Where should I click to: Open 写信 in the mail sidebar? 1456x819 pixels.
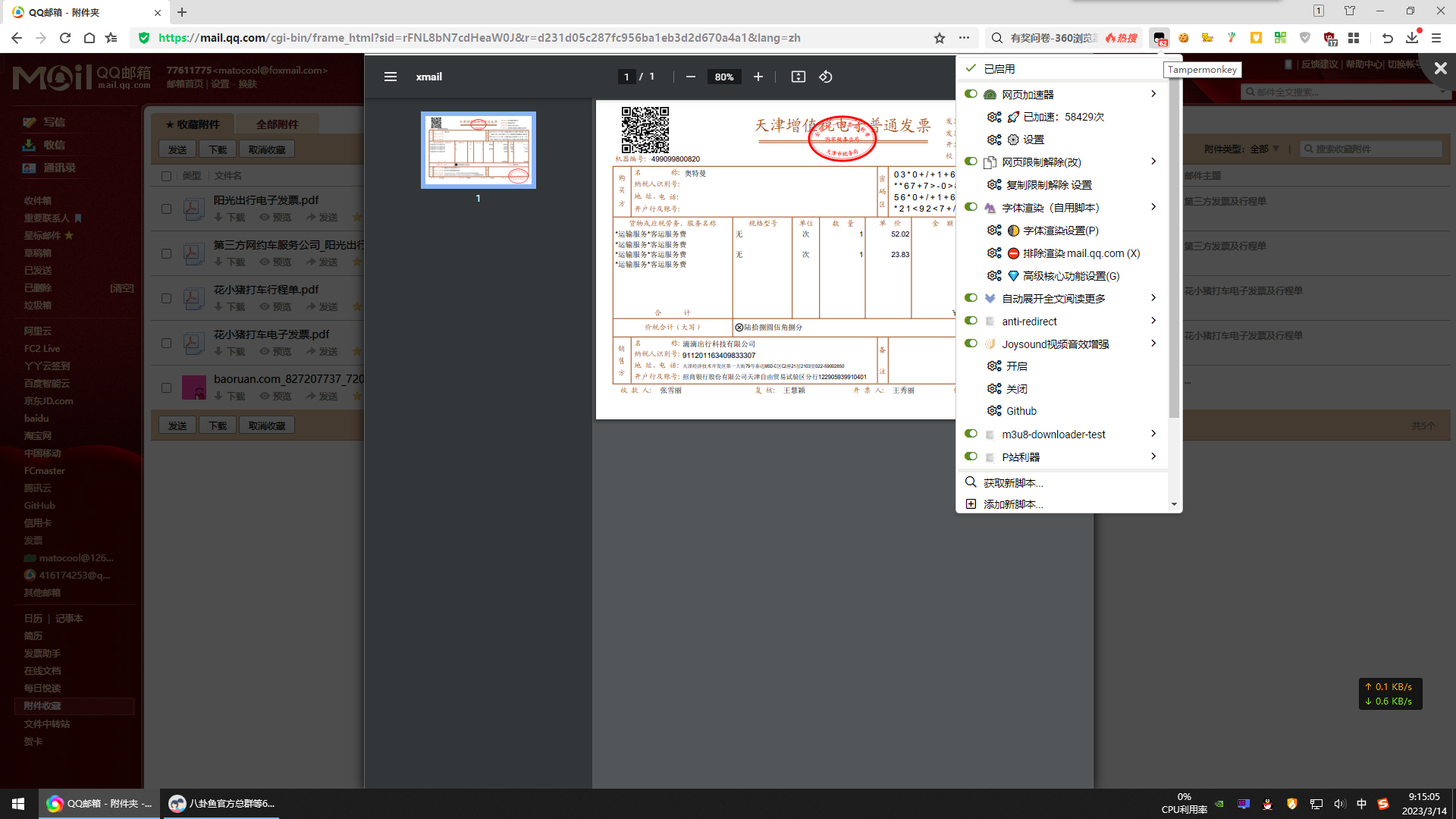pyautogui.click(x=53, y=122)
